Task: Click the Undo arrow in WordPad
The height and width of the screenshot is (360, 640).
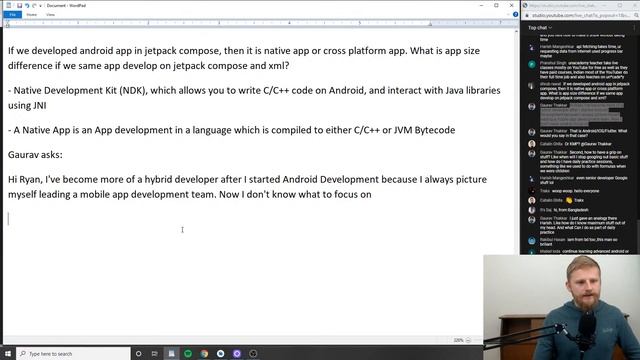Action: 27,5
